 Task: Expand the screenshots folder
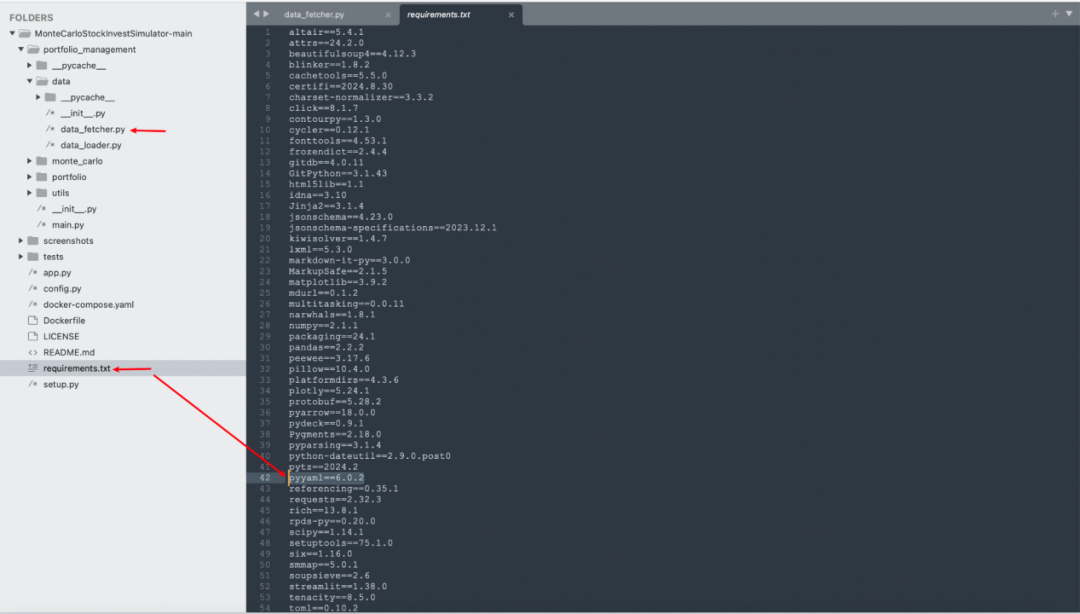(21, 241)
